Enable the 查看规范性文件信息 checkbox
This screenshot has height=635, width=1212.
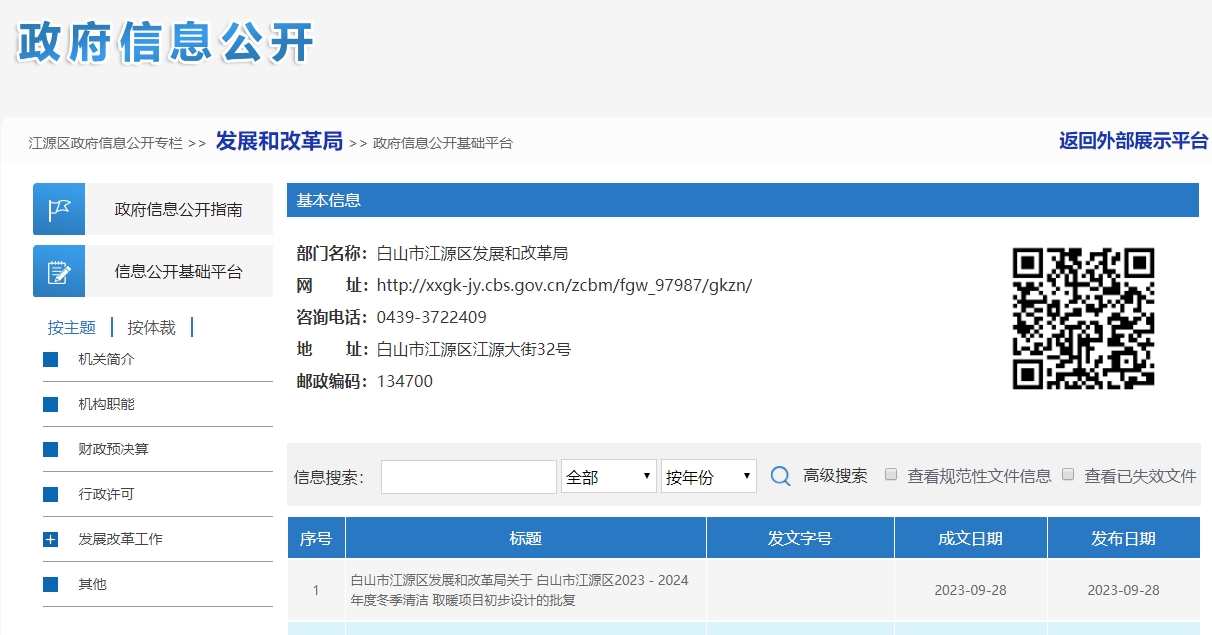tap(892, 475)
